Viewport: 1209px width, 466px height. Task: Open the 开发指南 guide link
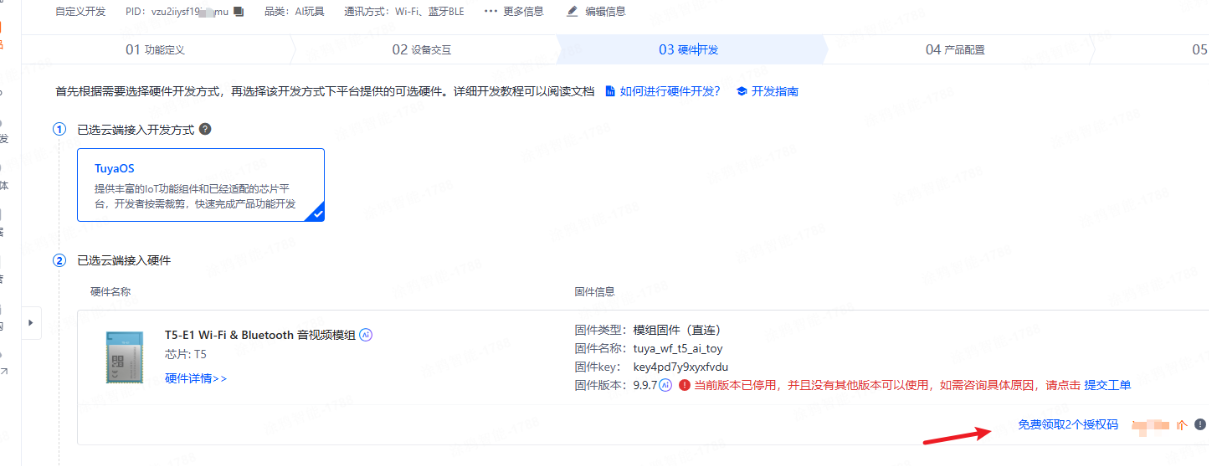(767, 92)
